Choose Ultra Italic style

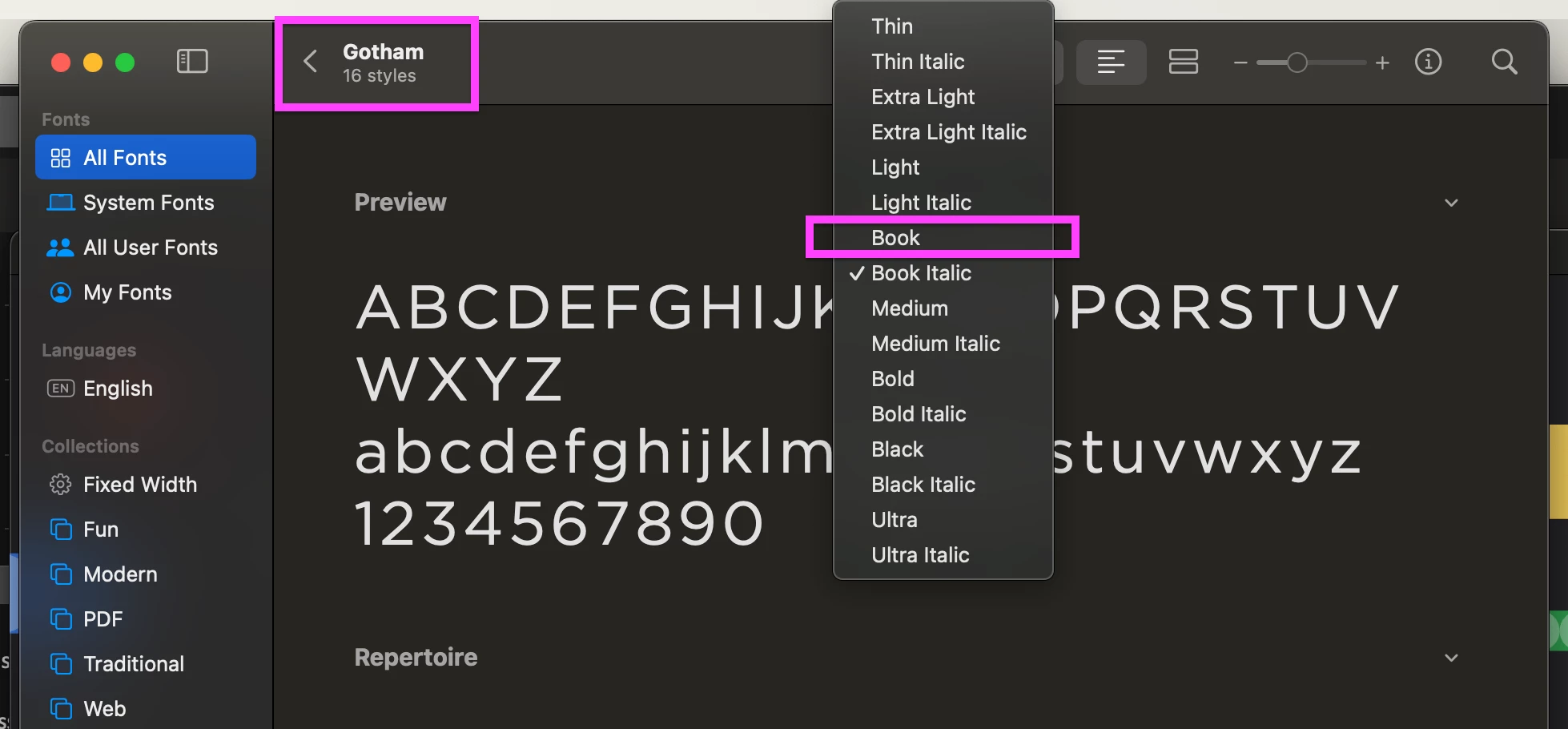click(943, 555)
